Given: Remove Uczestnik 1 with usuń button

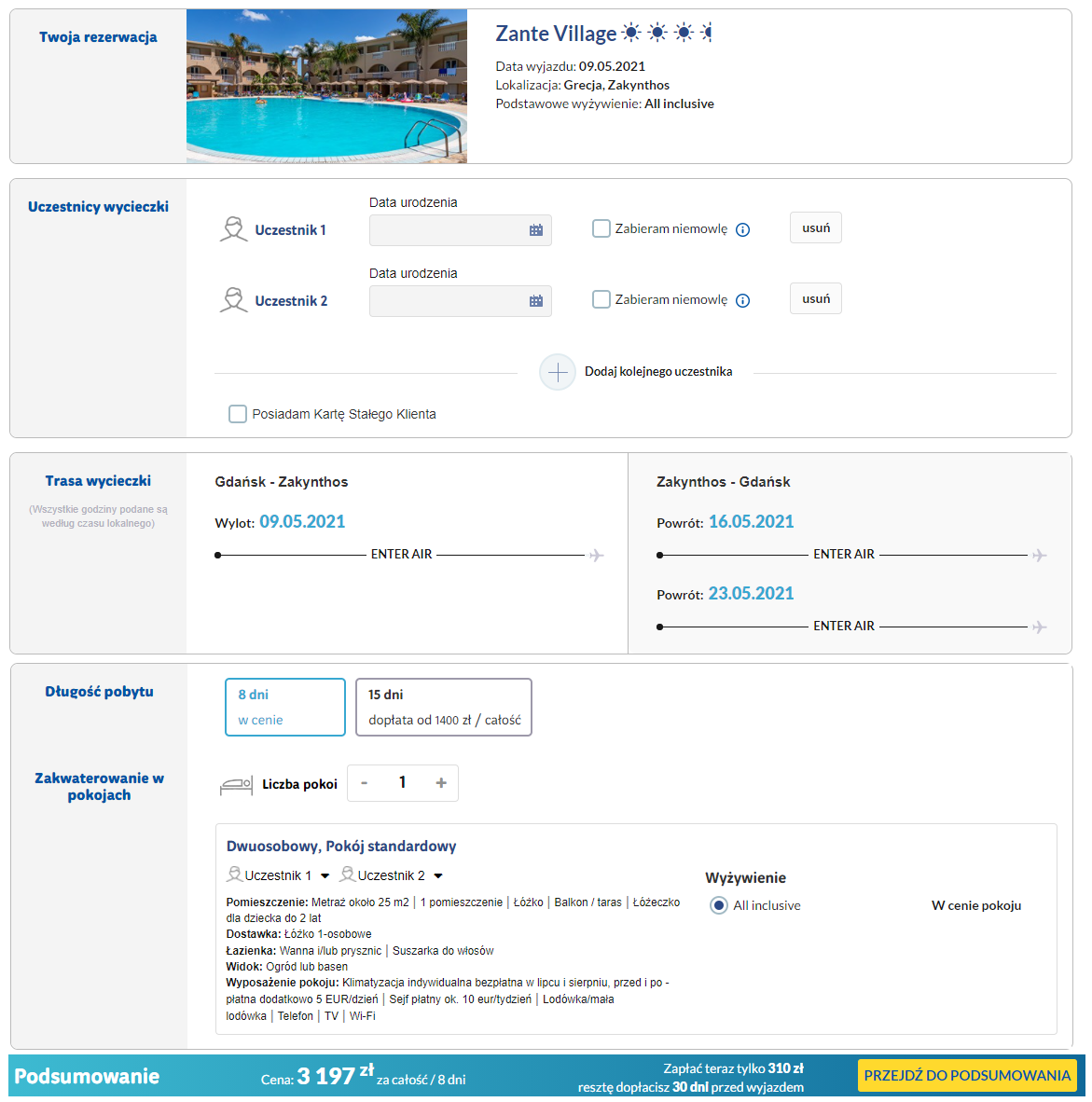Looking at the screenshot, I should (x=816, y=228).
